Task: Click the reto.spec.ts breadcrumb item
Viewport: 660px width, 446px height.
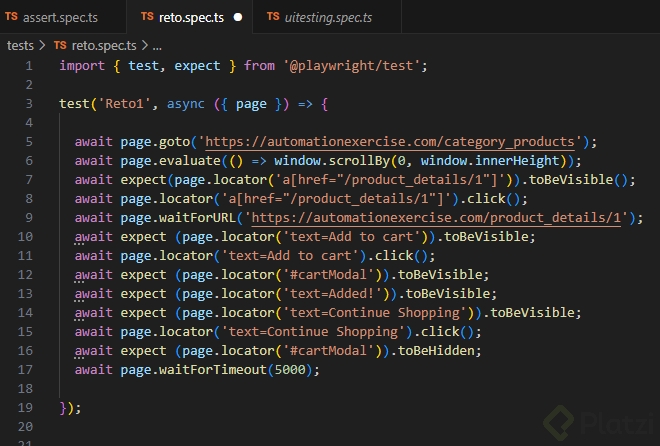Action: 104,45
